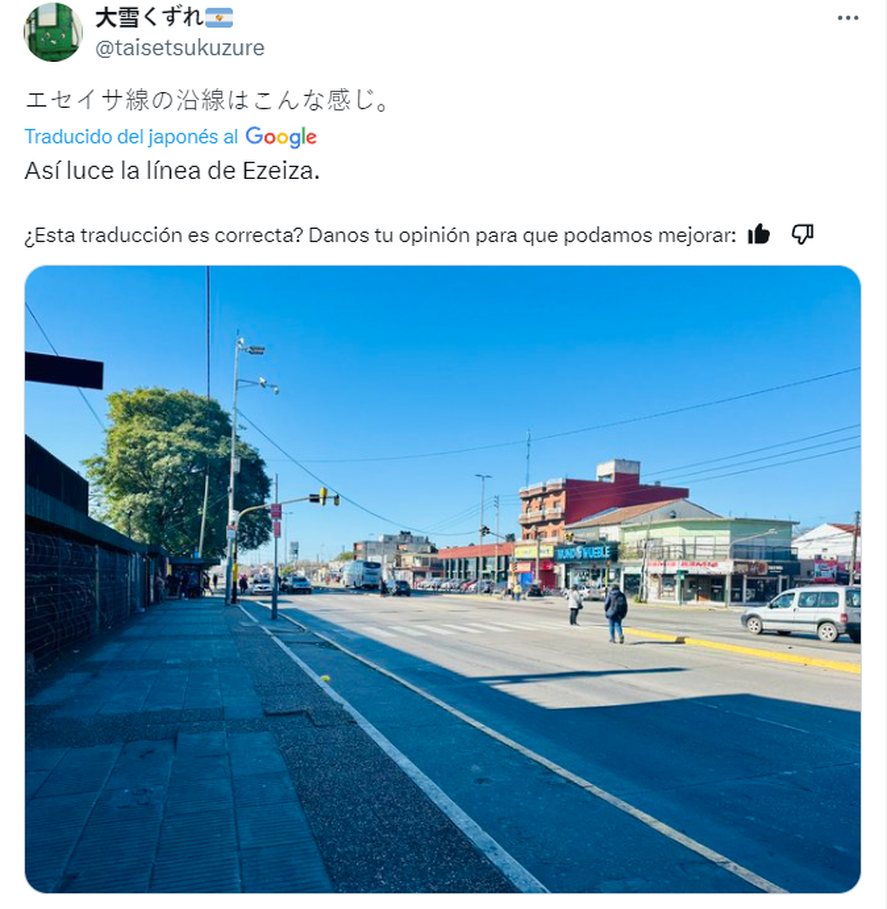Click the Google logo in translation credit
Image resolution: width=887 pixels, height=909 pixels.
pyautogui.click(x=281, y=137)
